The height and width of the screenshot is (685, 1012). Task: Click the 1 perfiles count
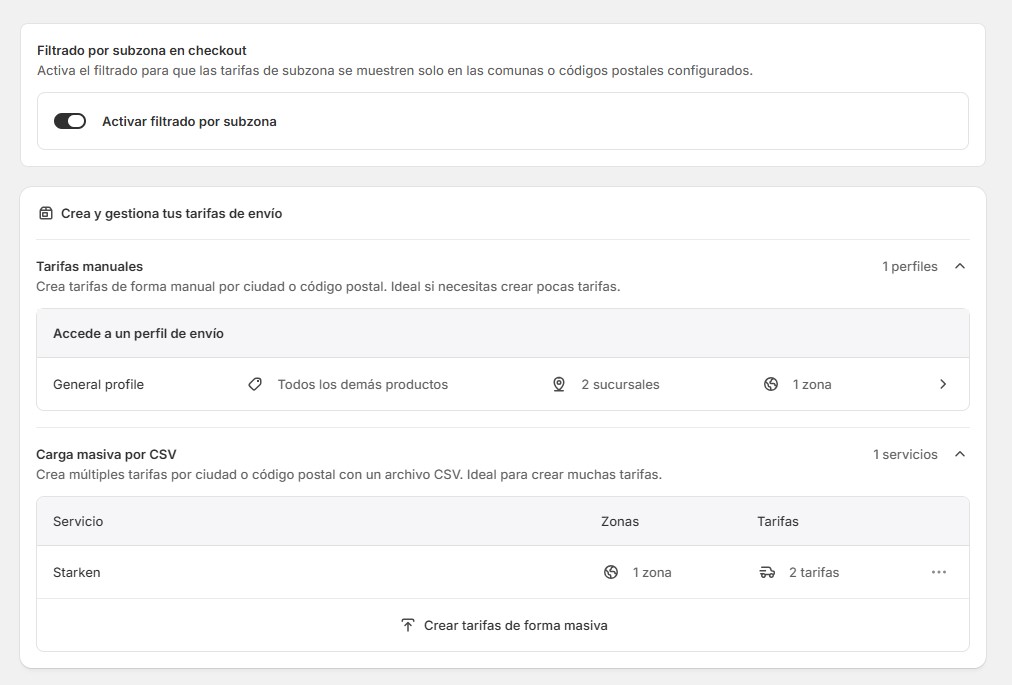pyautogui.click(x=909, y=266)
